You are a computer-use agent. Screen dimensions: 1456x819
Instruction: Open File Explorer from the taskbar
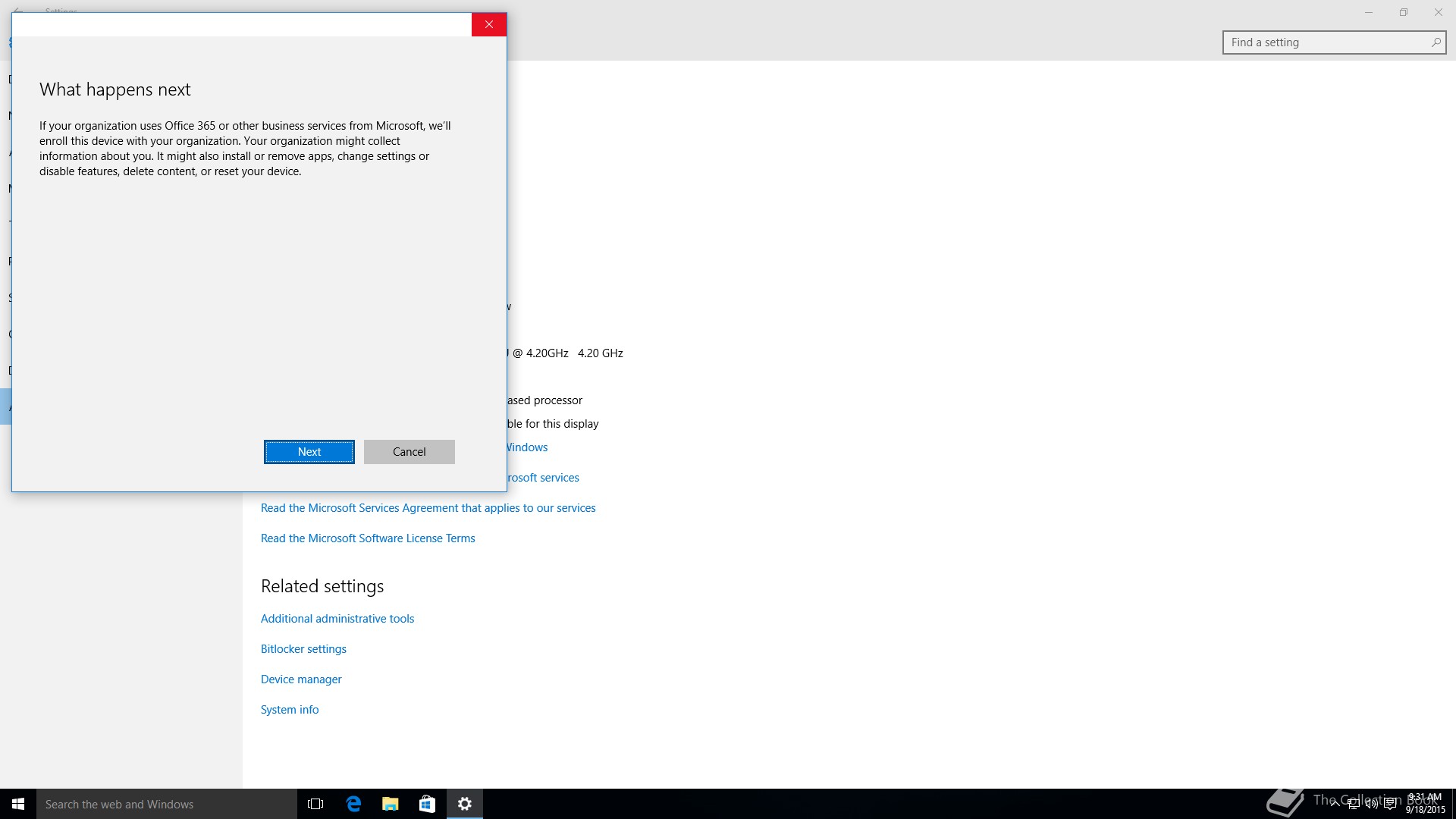click(x=391, y=804)
